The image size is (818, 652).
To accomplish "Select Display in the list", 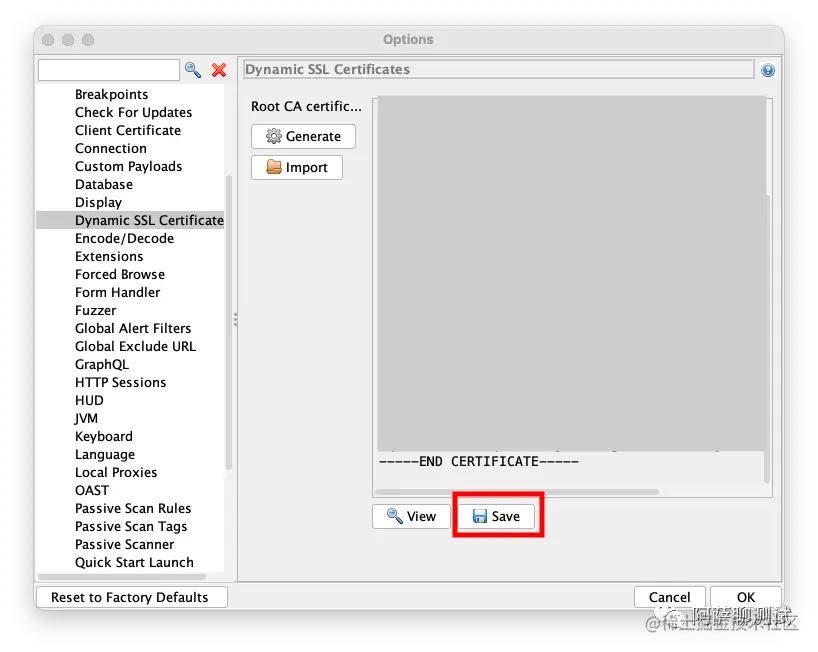I will pos(98,202).
